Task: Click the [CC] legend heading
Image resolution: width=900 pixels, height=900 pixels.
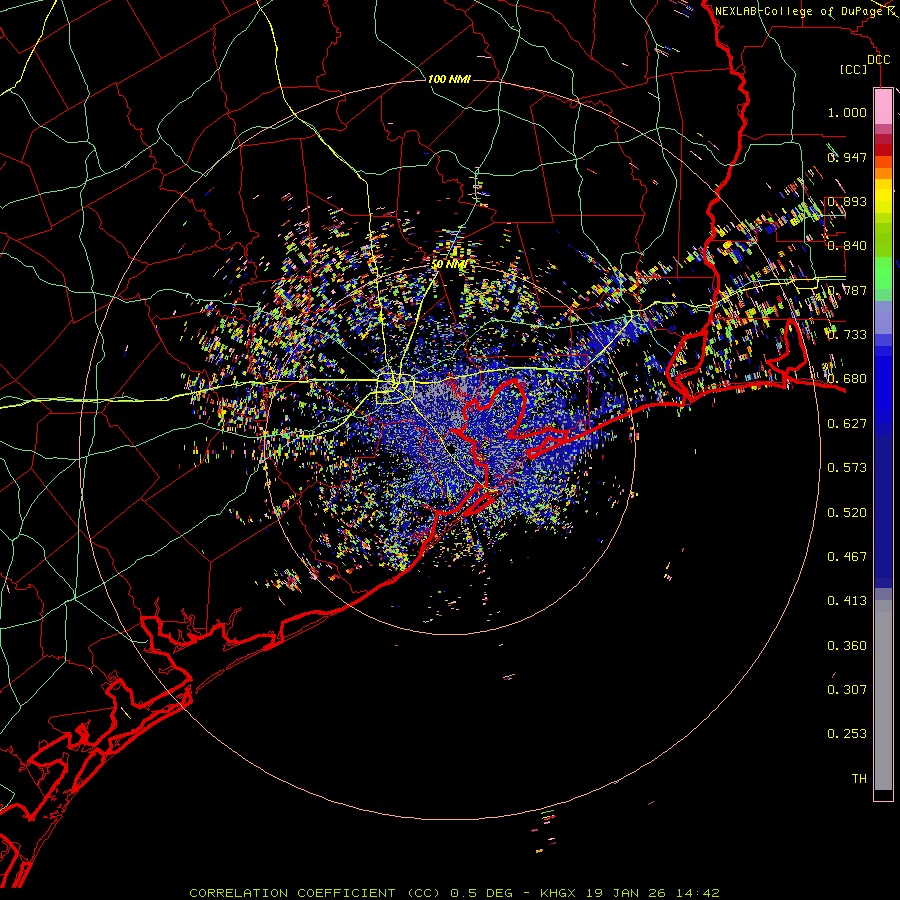Action: coord(854,69)
